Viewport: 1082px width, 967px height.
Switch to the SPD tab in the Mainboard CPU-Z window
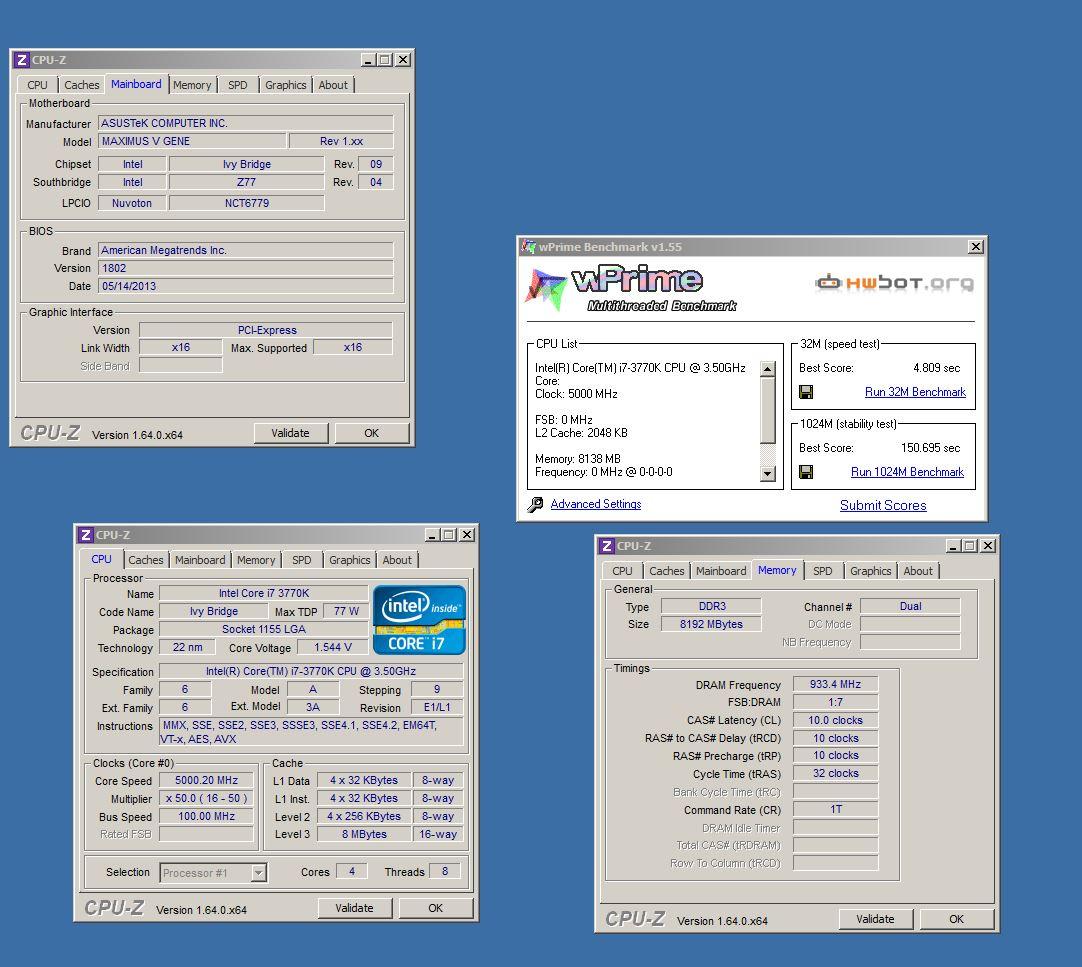(x=237, y=85)
